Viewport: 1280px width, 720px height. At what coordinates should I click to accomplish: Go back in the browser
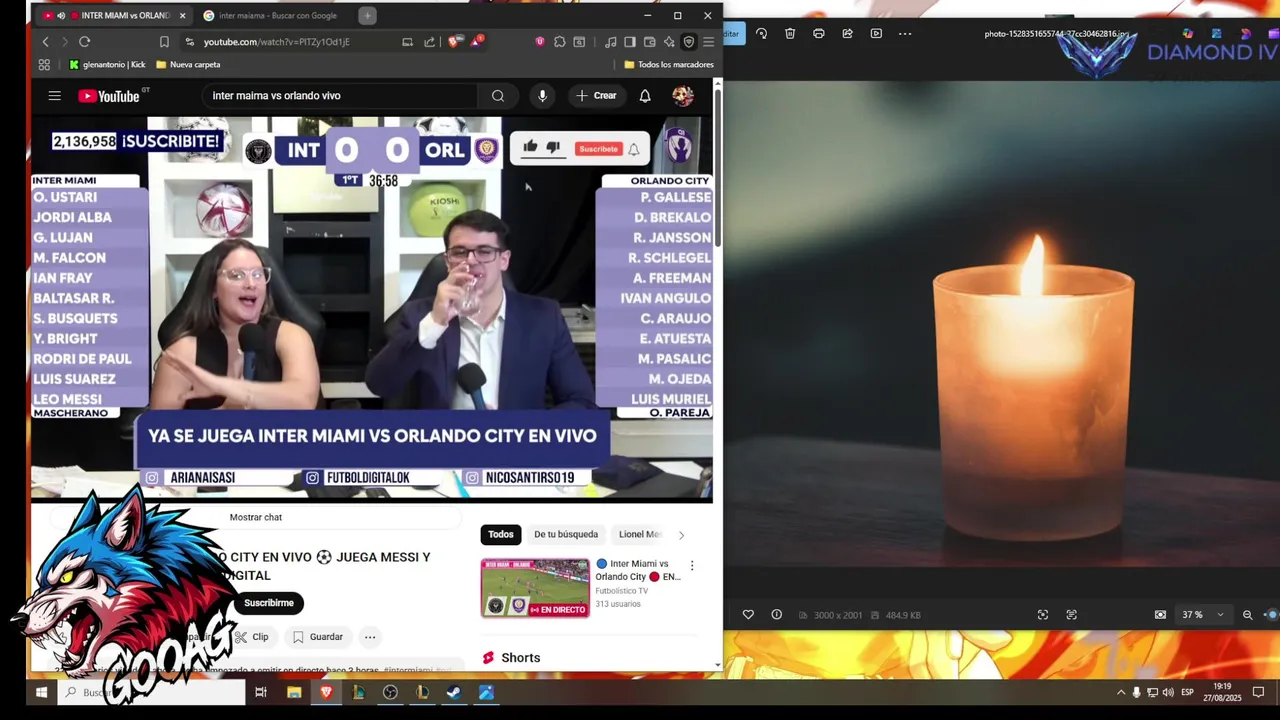click(x=45, y=42)
